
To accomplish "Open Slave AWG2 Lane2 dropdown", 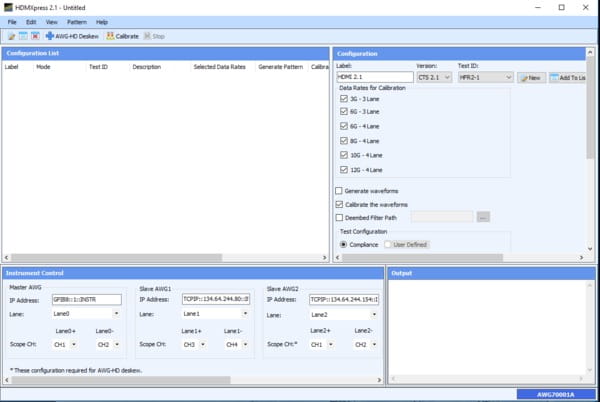I will [344, 315].
